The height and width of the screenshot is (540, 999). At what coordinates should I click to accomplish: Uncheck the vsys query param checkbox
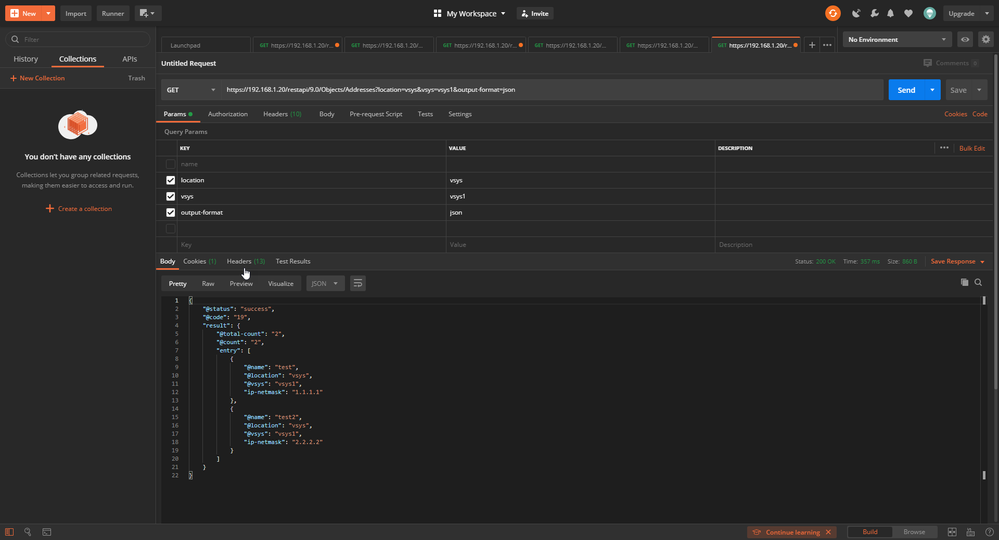tap(171, 196)
